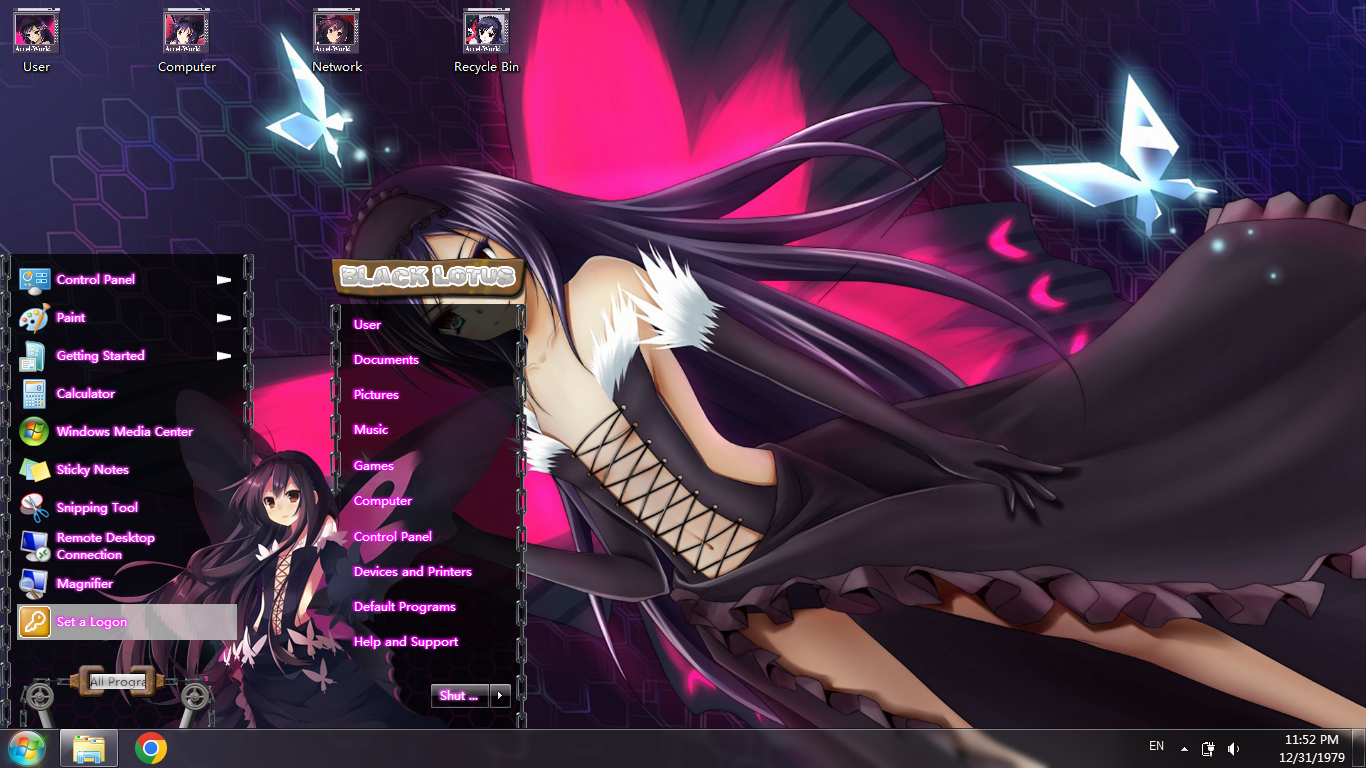This screenshot has width=1366, height=768.
Task: Open Music from Start menu
Action: tap(371, 430)
